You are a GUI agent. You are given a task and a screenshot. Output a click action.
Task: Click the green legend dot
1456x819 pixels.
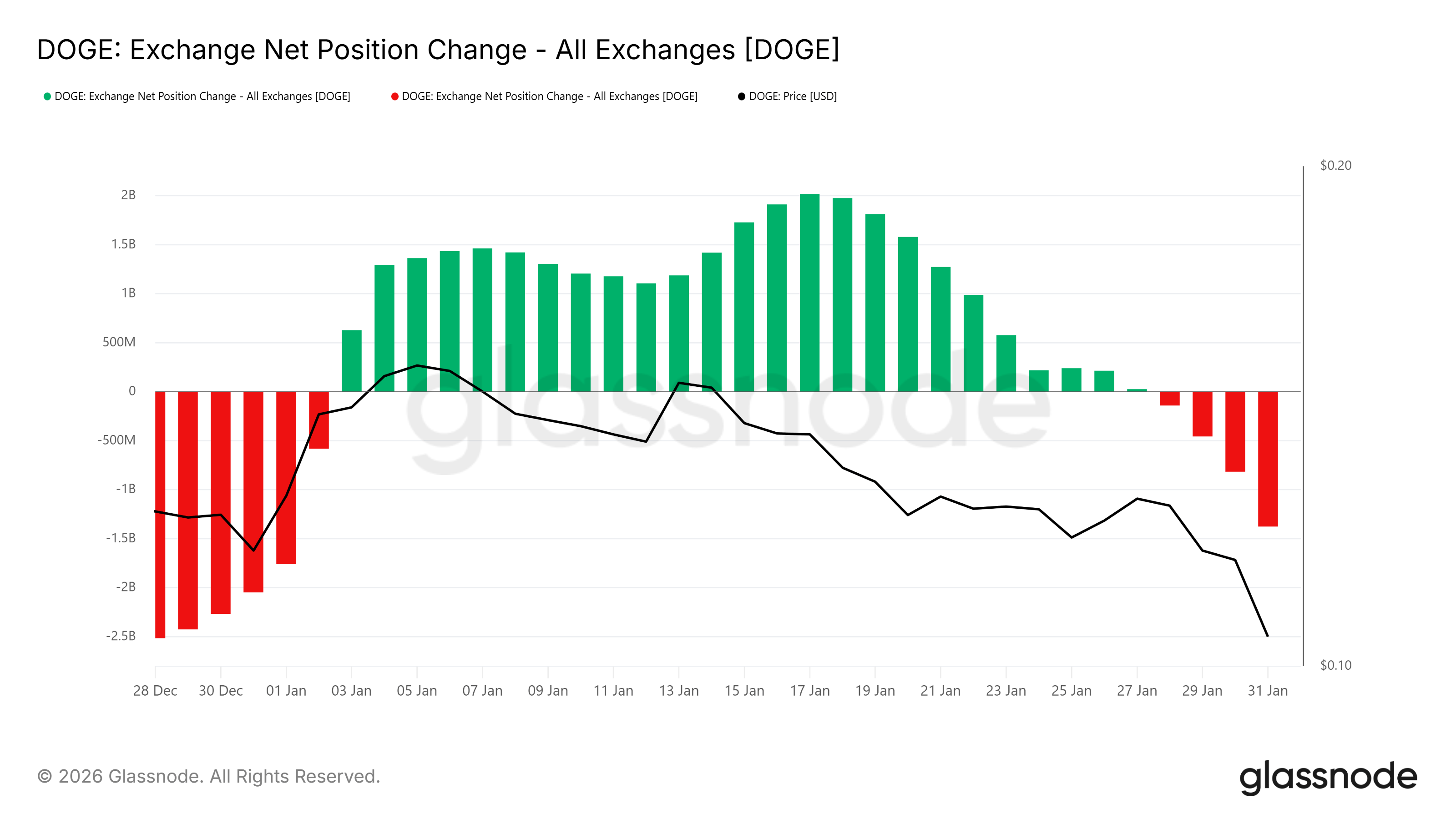click(x=47, y=96)
